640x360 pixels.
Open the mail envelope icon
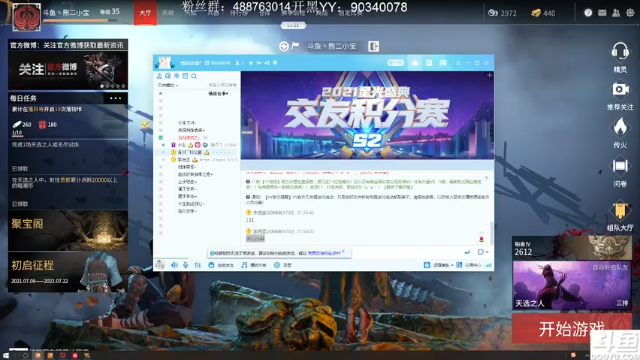point(602,13)
